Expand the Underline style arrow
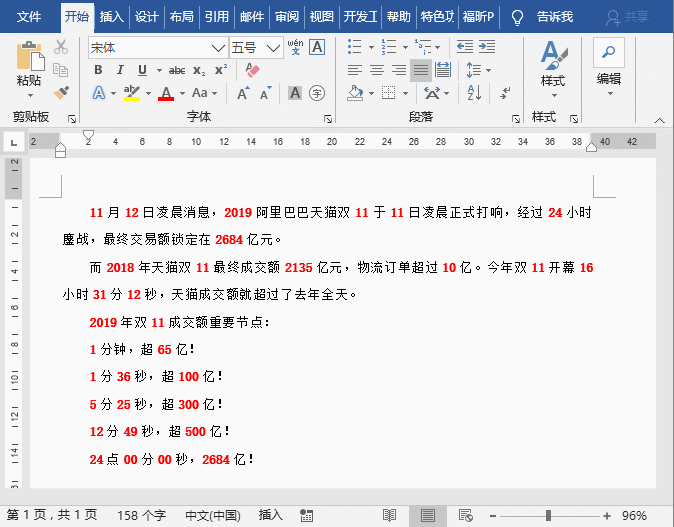 (x=159, y=70)
